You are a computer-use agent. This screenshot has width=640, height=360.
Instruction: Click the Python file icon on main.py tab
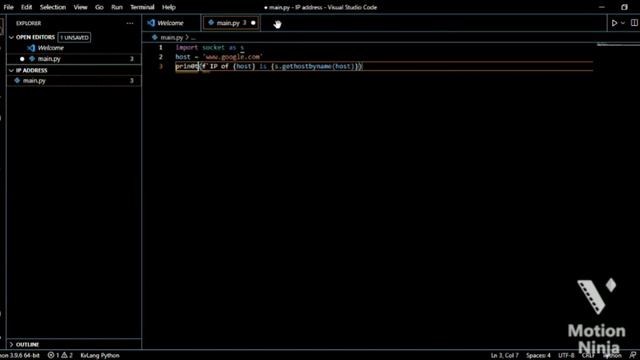pyautogui.click(x=211, y=23)
